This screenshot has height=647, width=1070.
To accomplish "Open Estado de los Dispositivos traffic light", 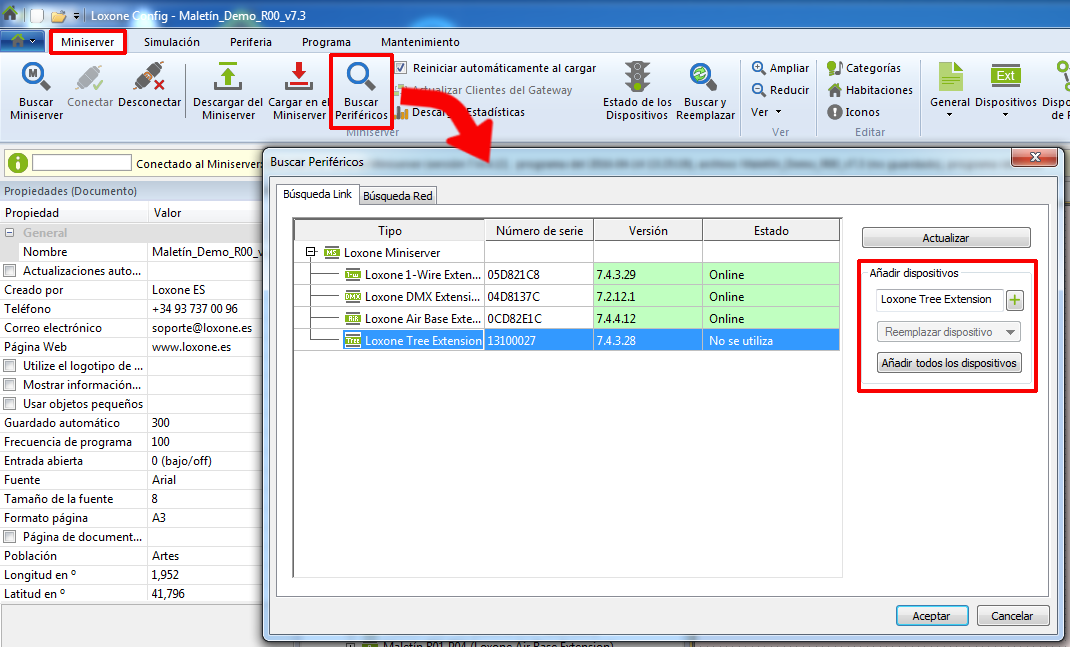I will point(637,79).
